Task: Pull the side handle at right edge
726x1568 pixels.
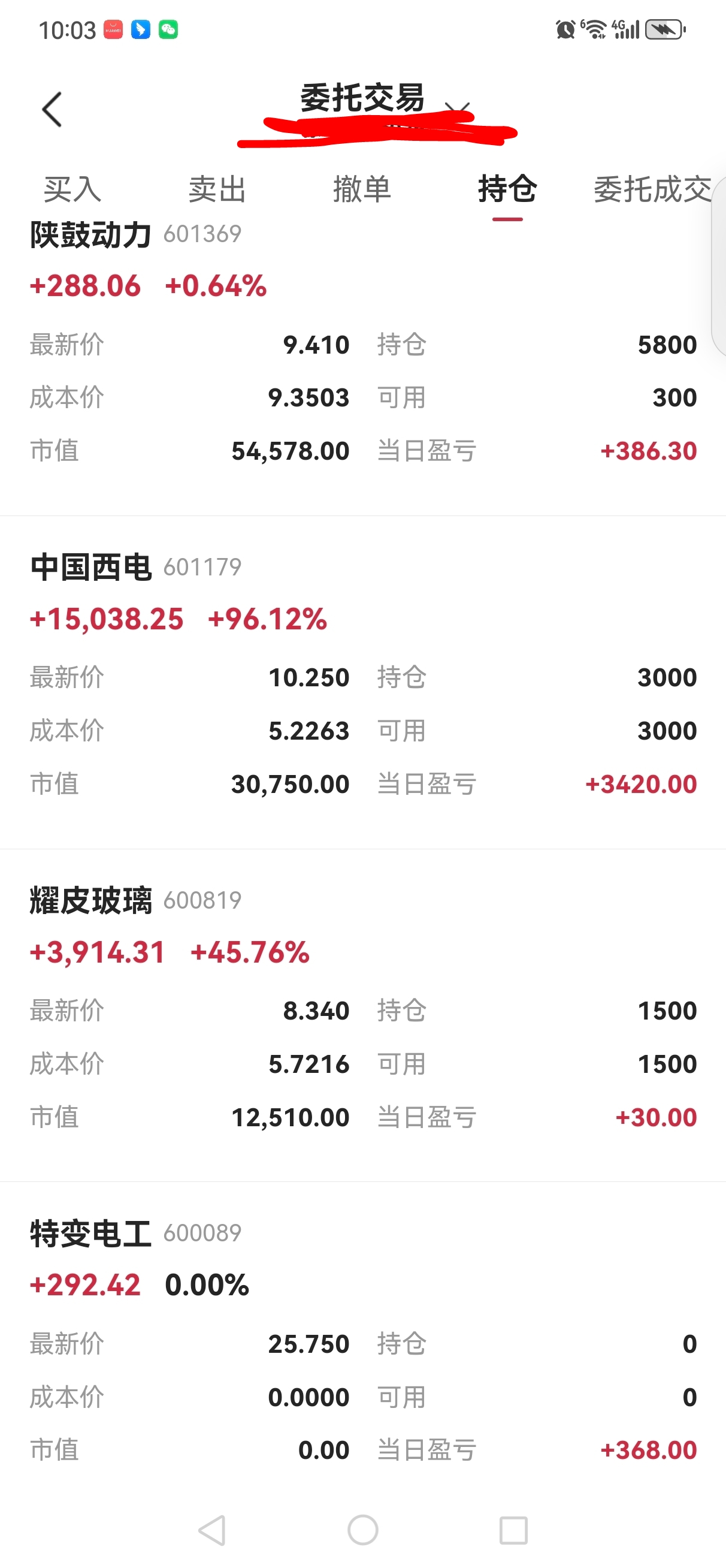Action: click(719, 267)
